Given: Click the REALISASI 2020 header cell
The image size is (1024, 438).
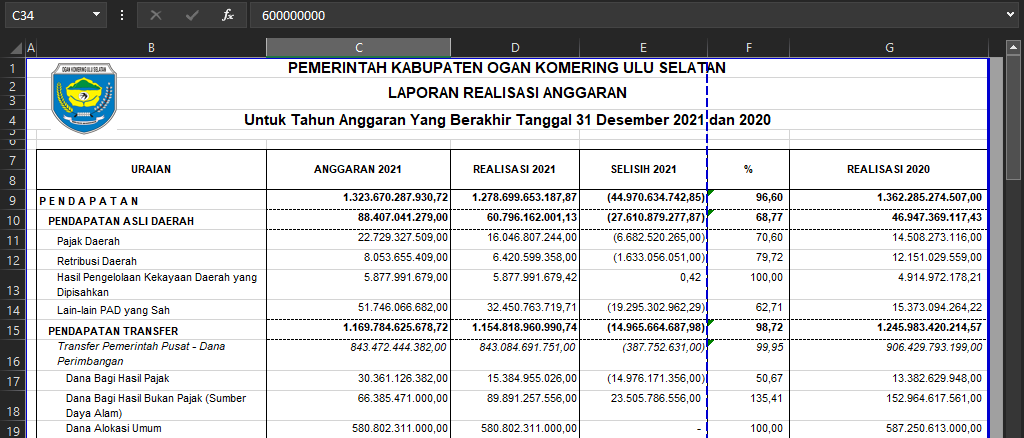Looking at the screenshot, I should coord(889,170).
